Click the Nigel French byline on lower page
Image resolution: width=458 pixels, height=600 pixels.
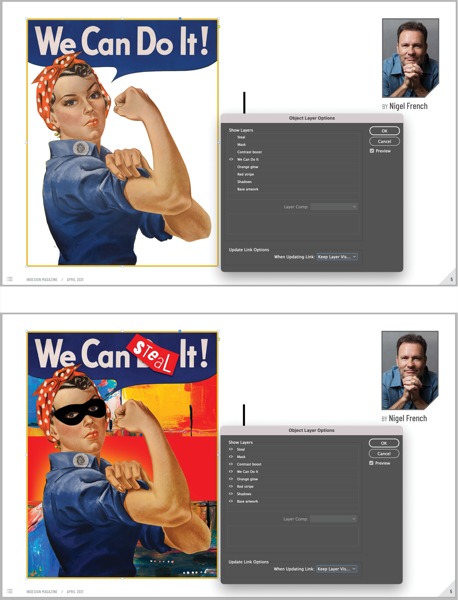404,419
